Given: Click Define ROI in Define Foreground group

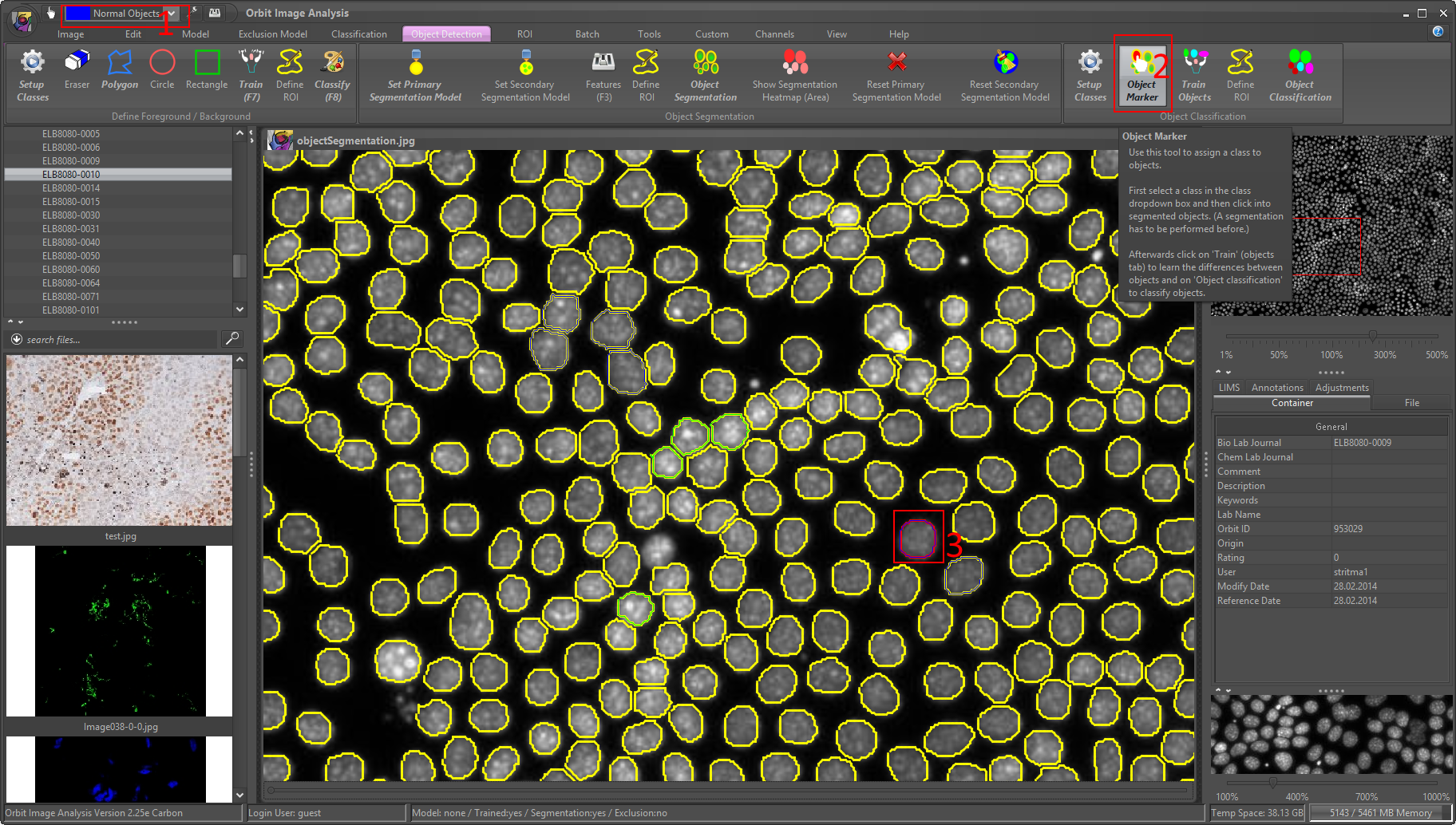Looking at the screenshot, I should (290, 77).
